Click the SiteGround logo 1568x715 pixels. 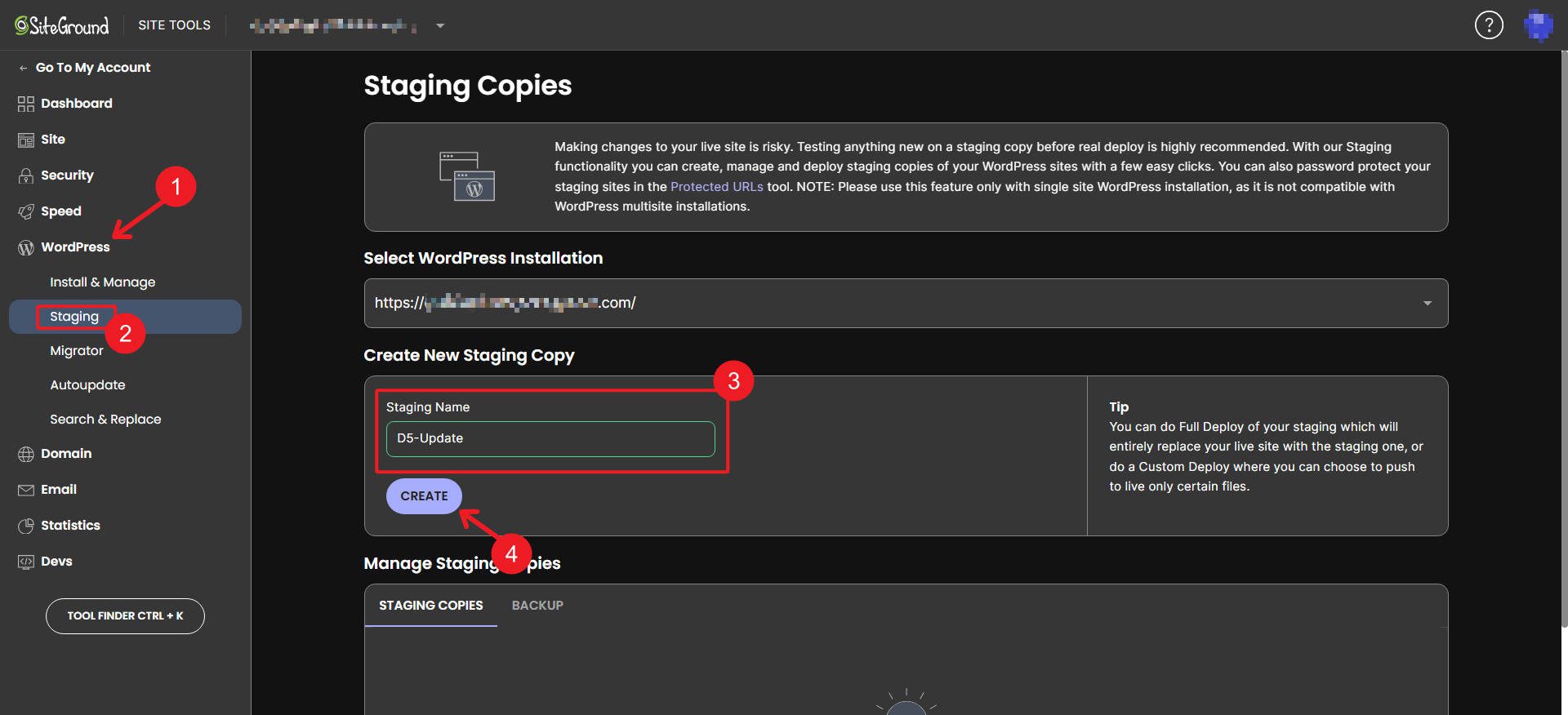62,25
